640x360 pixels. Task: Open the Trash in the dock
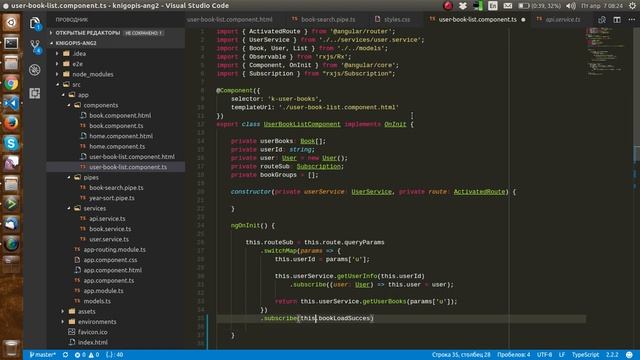pos(11,347)
